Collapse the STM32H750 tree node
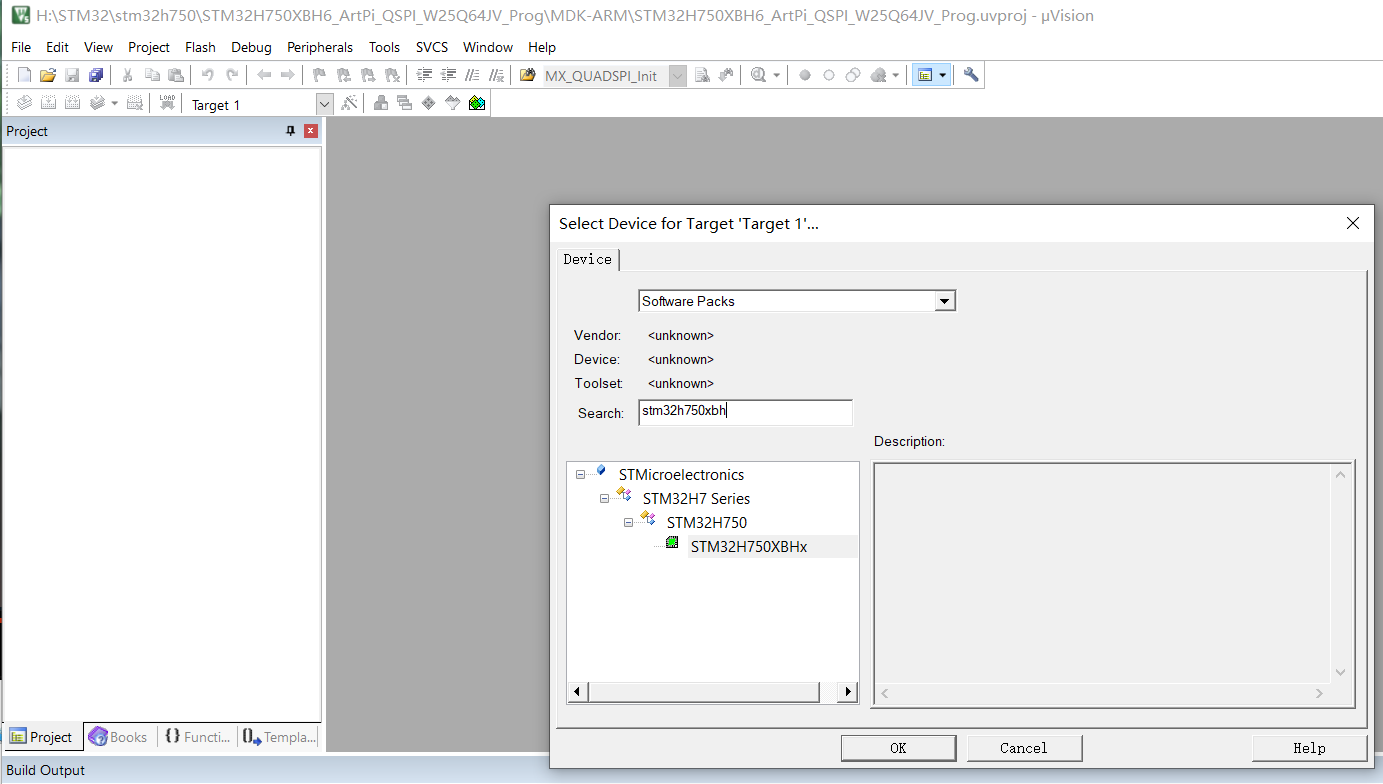 pos(628,523)
